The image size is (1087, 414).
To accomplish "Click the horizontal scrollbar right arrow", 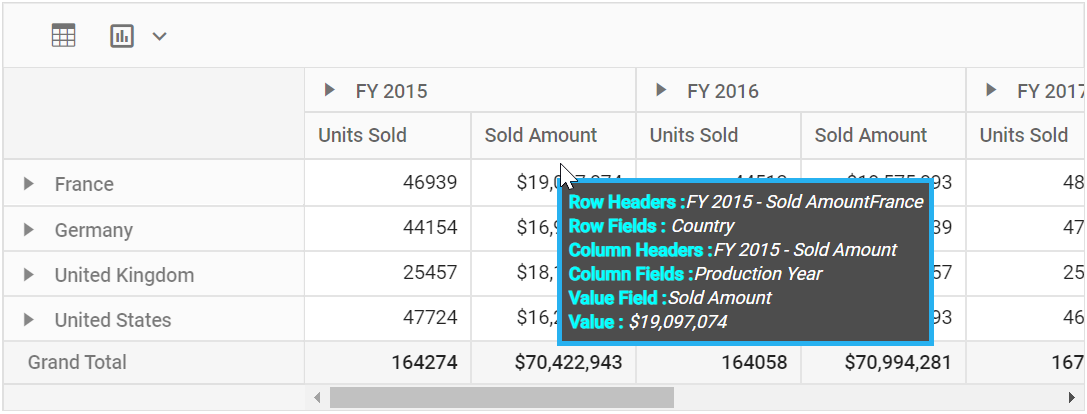I will click(x=1071, y=397).
